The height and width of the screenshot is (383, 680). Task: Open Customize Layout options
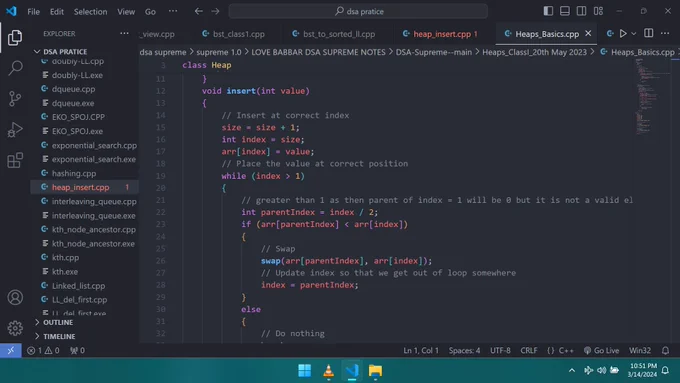point(598,11)
